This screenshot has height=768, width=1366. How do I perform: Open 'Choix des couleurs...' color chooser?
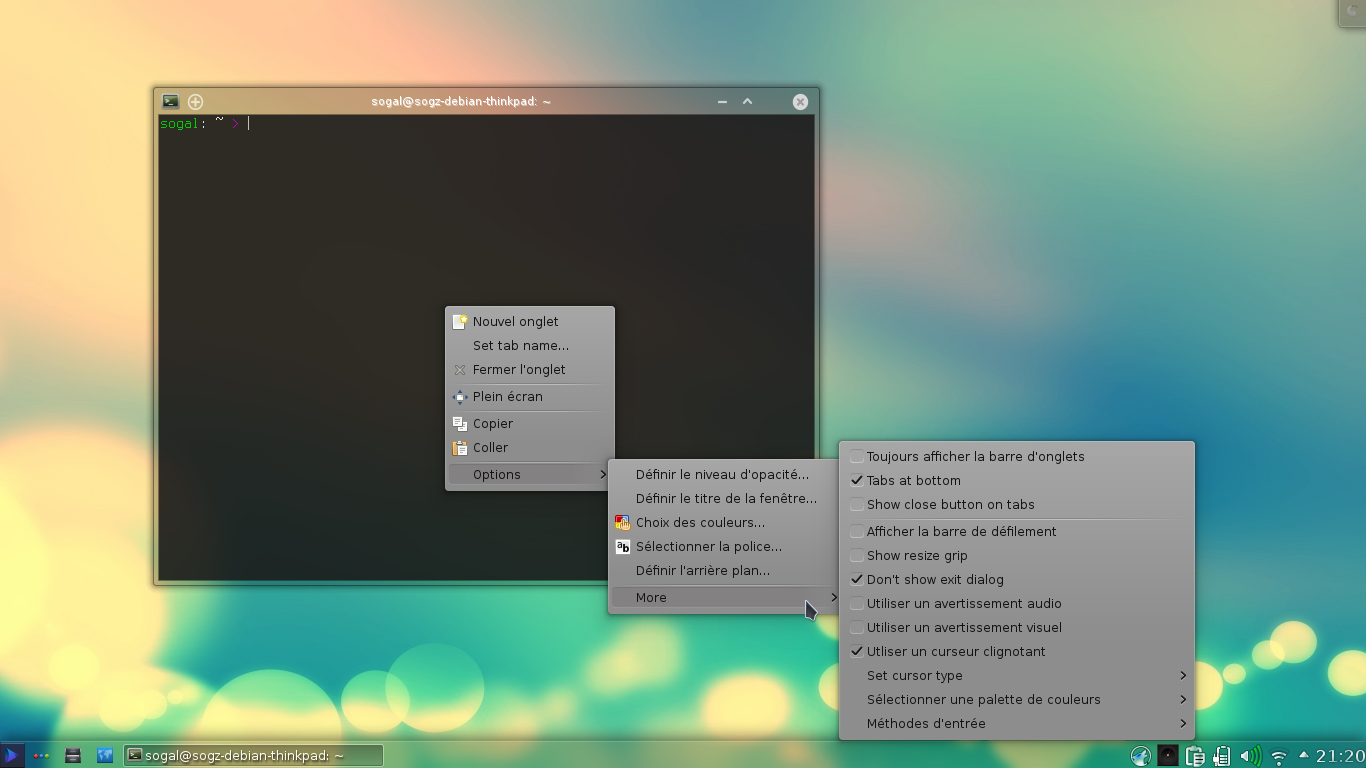700,523
